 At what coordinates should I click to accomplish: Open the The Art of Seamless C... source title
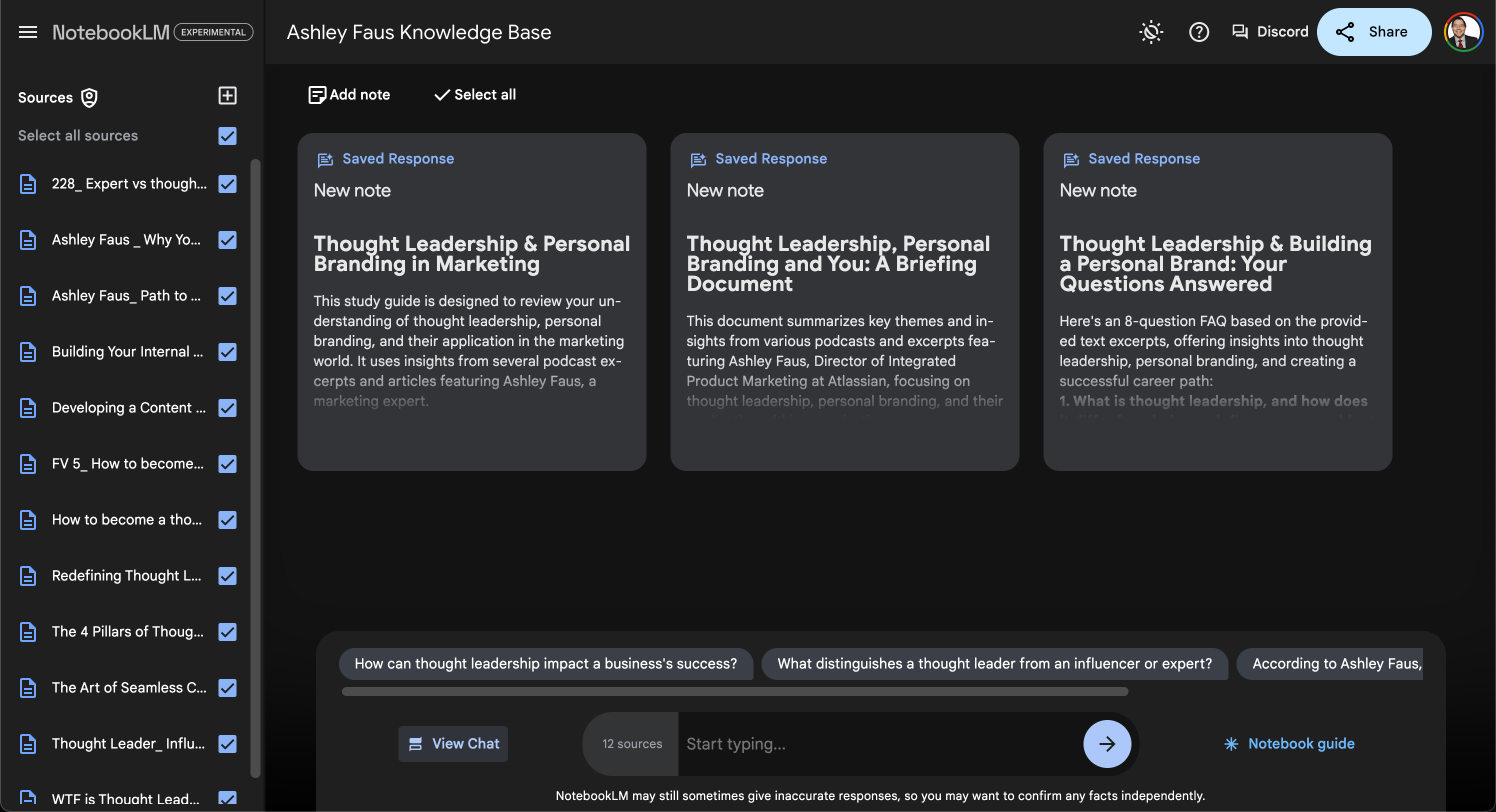[x=129, y=687]
